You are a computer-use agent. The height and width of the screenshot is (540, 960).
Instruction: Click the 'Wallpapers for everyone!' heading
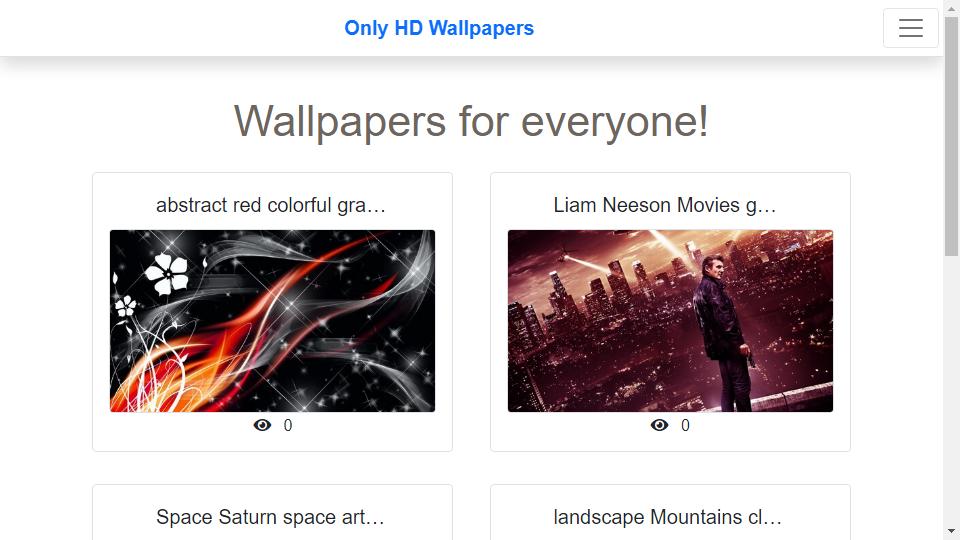point(471,121)
